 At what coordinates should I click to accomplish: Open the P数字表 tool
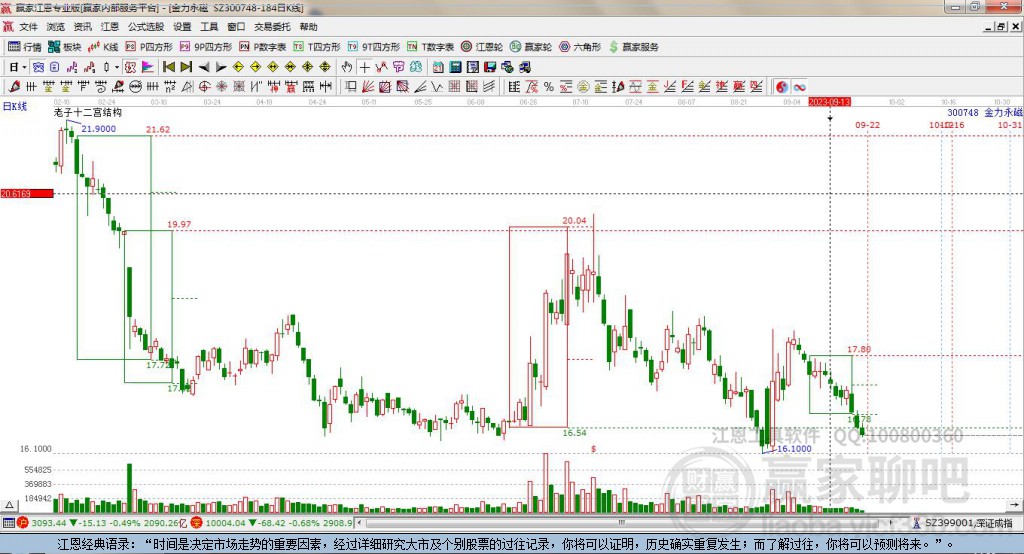pos(263,46)
